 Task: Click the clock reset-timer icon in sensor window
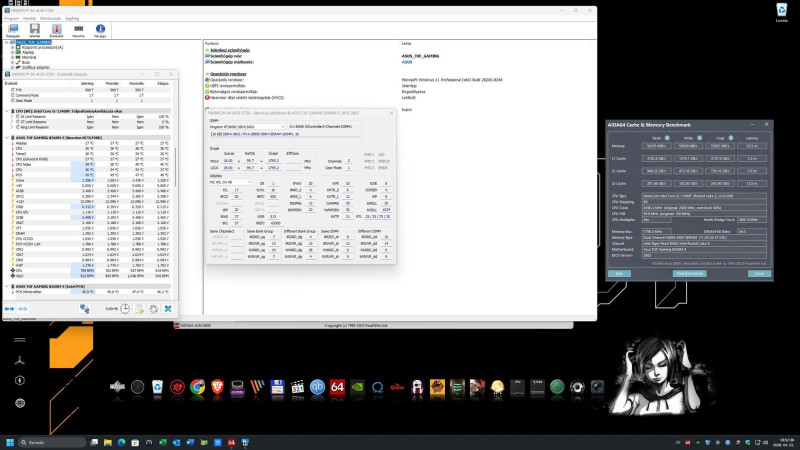(x=125, y=309)
